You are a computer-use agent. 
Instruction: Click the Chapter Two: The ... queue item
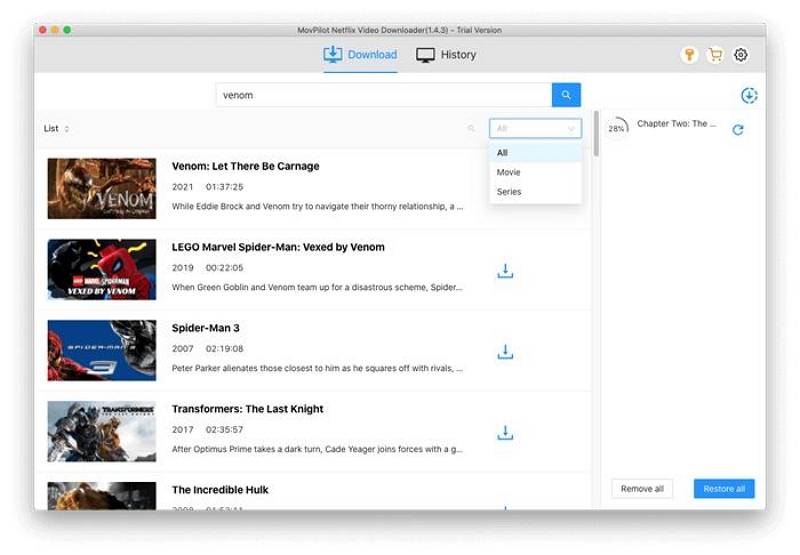[677, 123]
